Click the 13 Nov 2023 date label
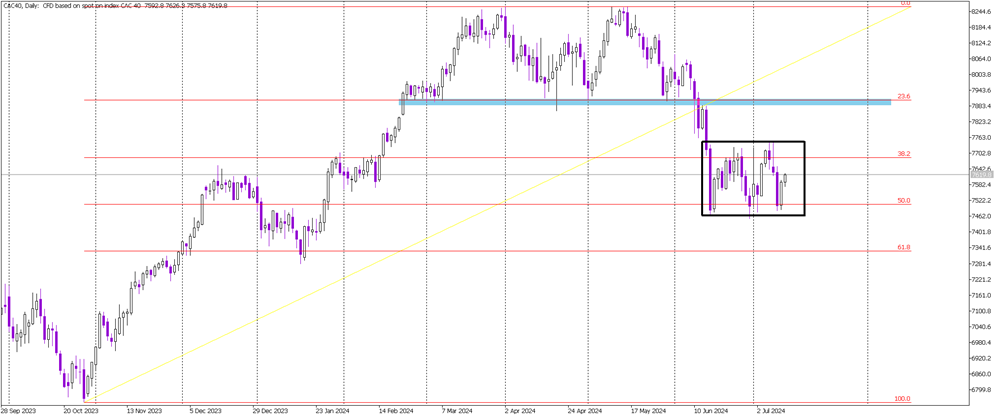This screenshot has width=1000, height=417. pos(144,411)
